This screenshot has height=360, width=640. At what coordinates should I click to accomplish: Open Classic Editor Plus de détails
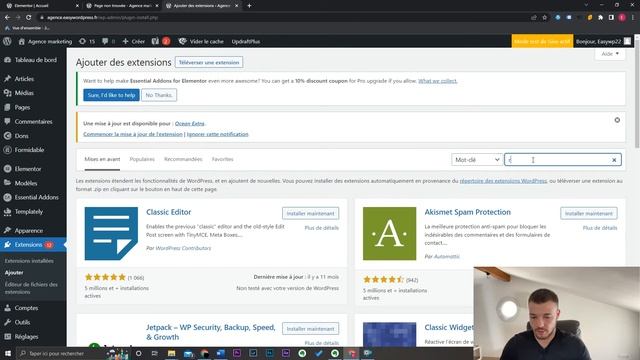322,228
